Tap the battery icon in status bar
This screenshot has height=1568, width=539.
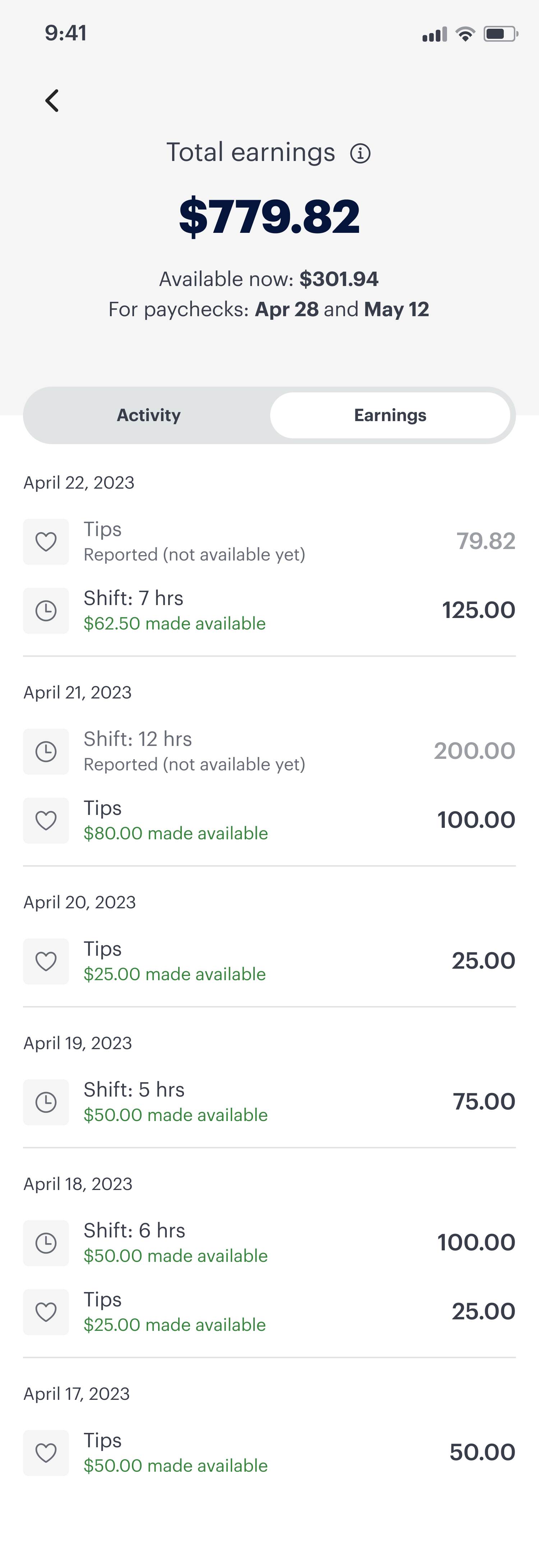click(x=500, y=34)
